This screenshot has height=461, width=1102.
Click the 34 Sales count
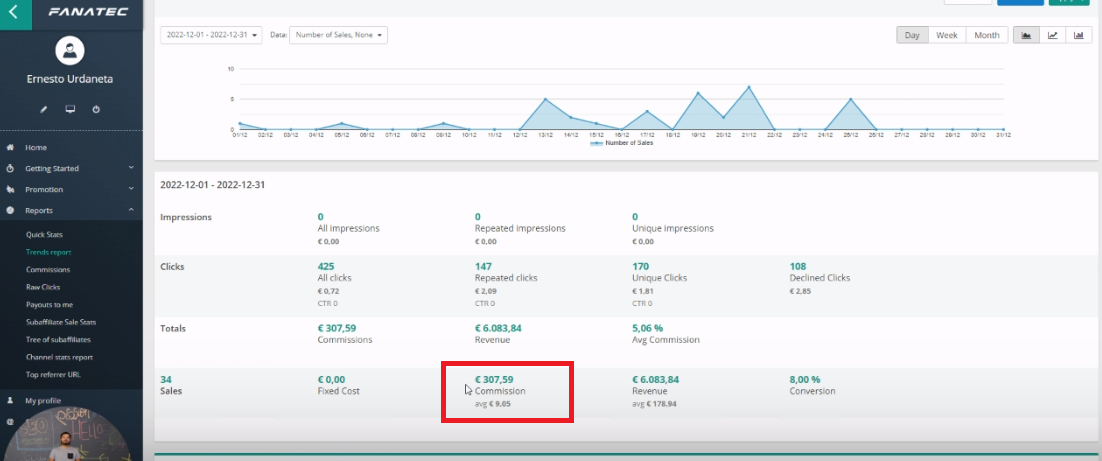pos(165,379)
